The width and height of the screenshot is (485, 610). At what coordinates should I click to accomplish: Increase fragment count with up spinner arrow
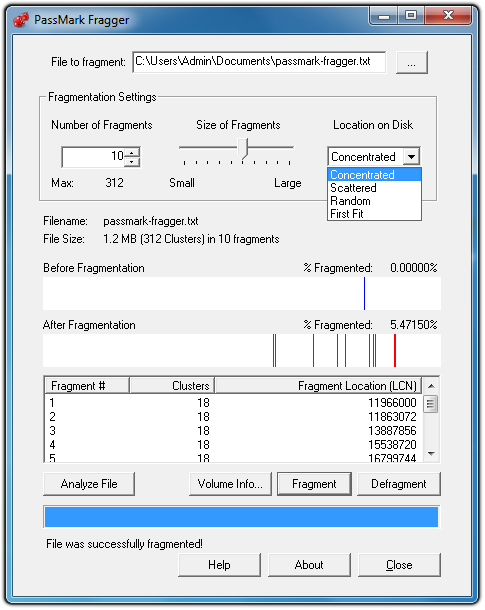pos(133,152)
